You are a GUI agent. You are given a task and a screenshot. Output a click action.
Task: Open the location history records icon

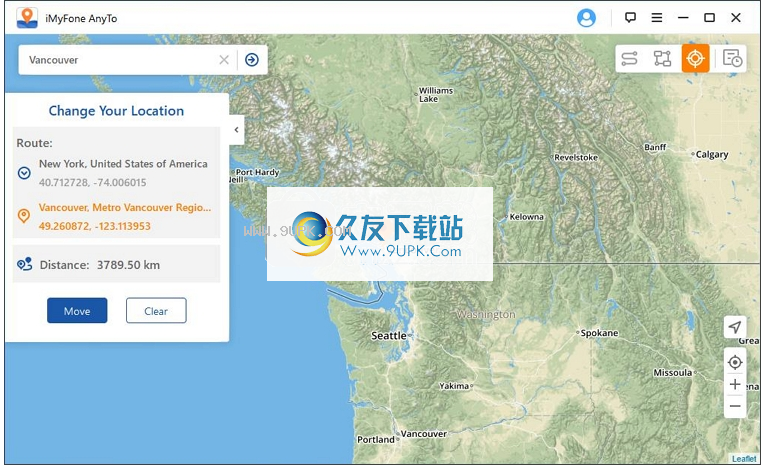point(732,58)
